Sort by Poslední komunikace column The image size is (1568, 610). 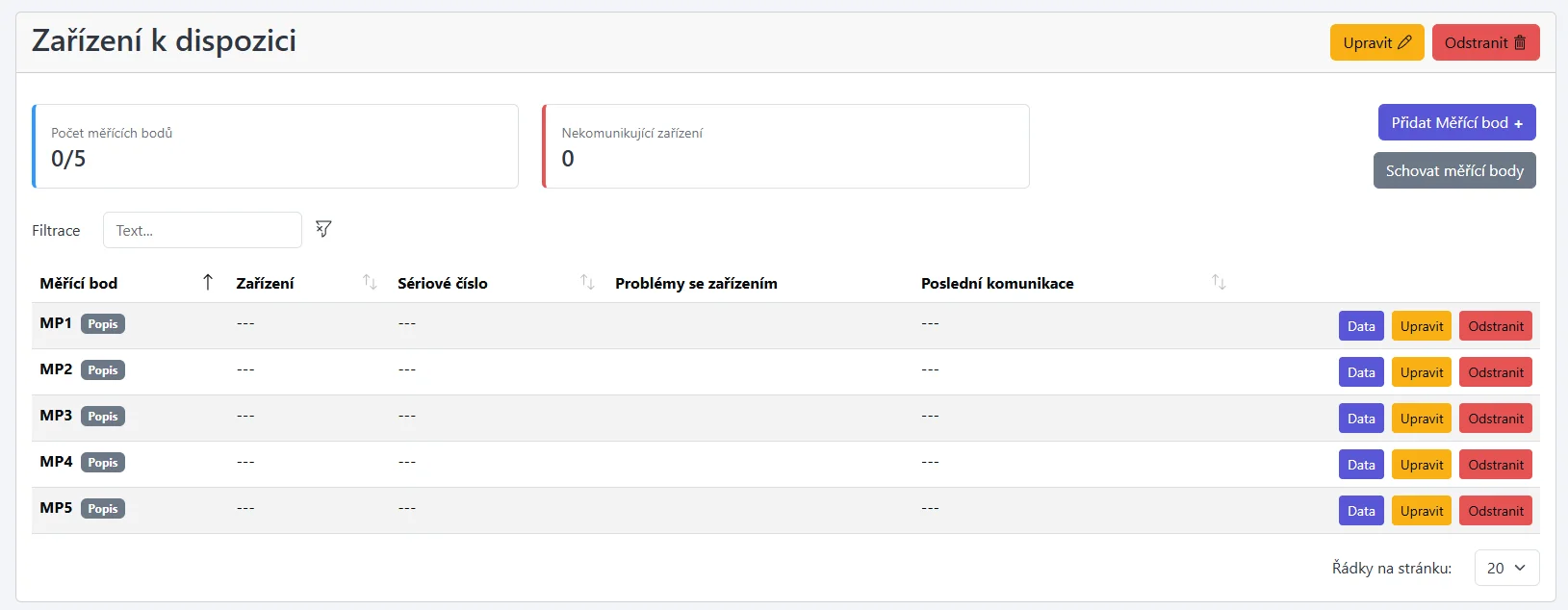pyautogui.click(x=1219, y=282)
